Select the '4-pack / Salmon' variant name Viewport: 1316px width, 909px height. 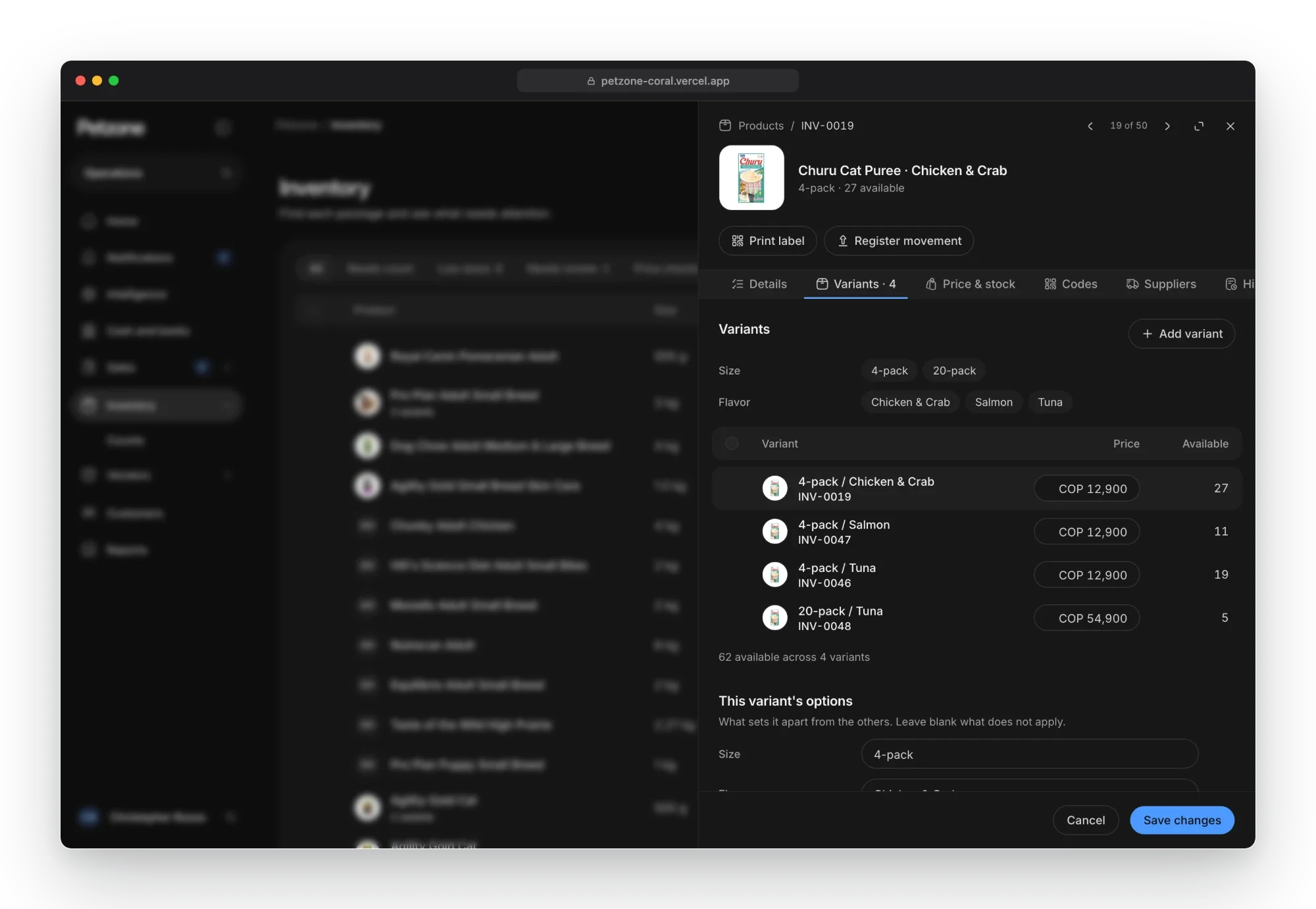coord(844,525)
